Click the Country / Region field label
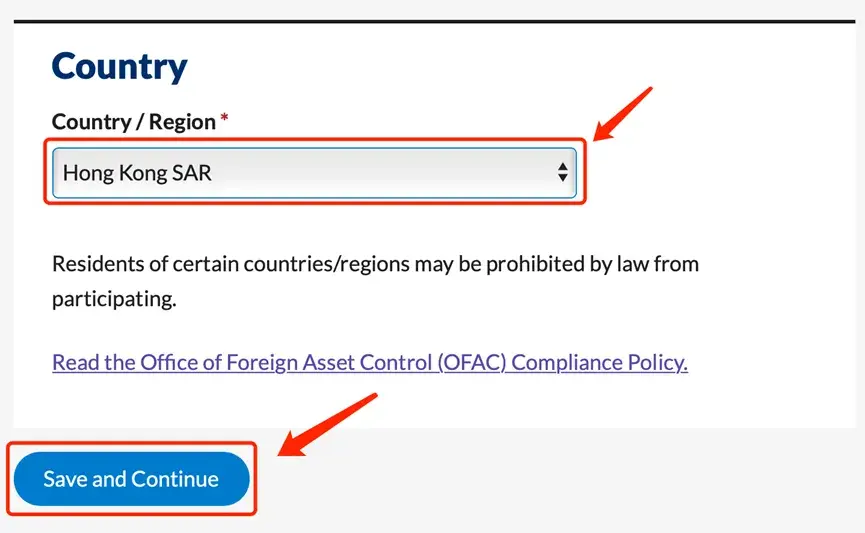 (133, 122)
